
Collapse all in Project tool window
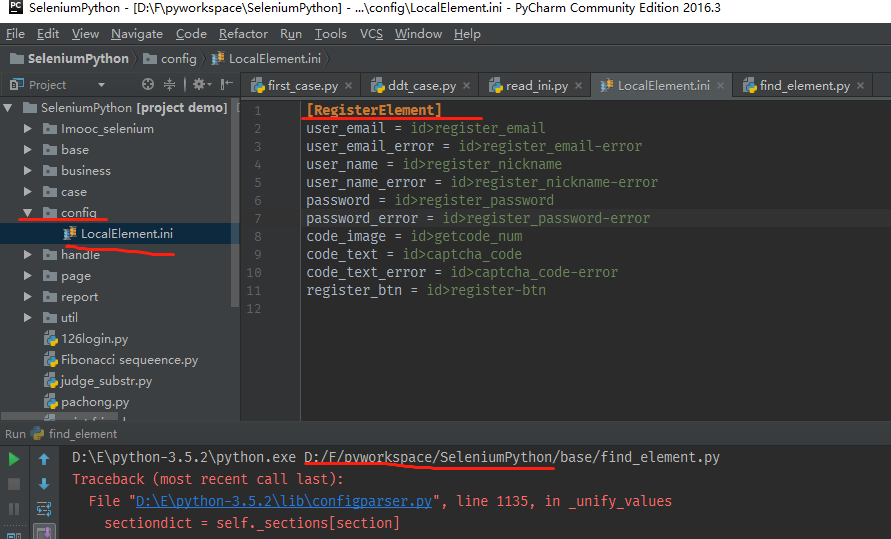coord(169,85)
